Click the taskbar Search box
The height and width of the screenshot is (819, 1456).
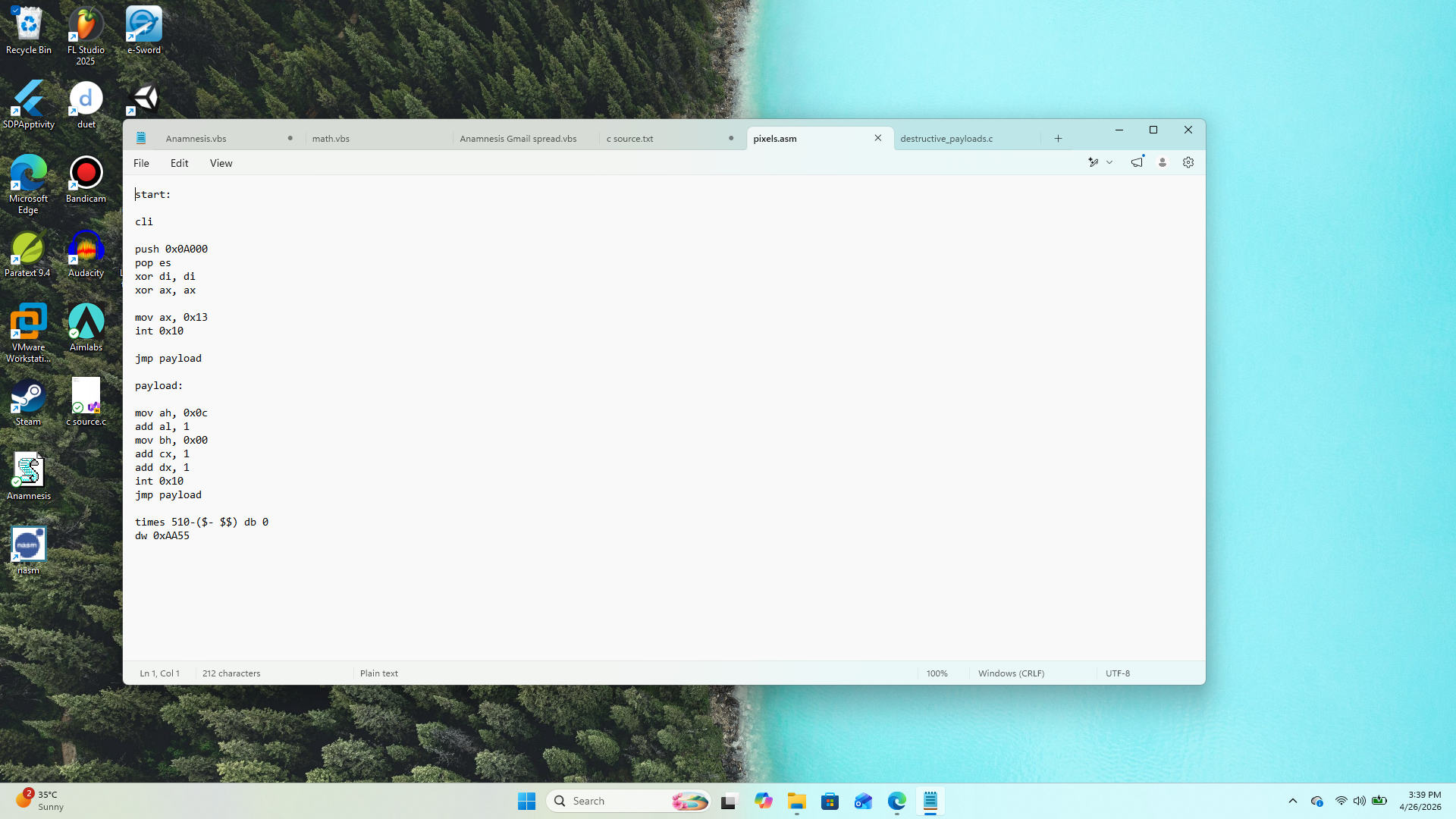click(x=614, y=801)
